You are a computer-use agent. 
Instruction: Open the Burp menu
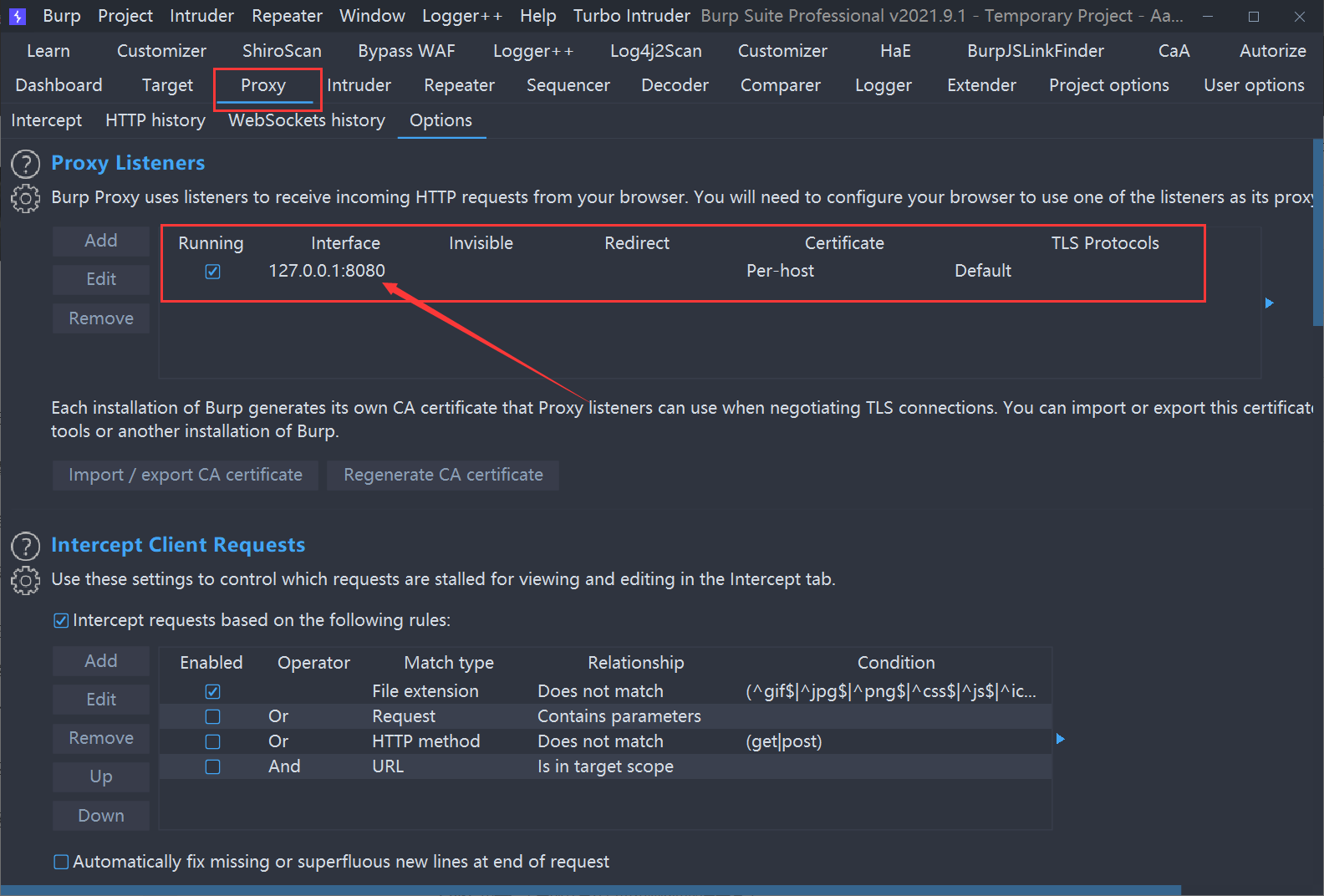[x=62, y=16]
